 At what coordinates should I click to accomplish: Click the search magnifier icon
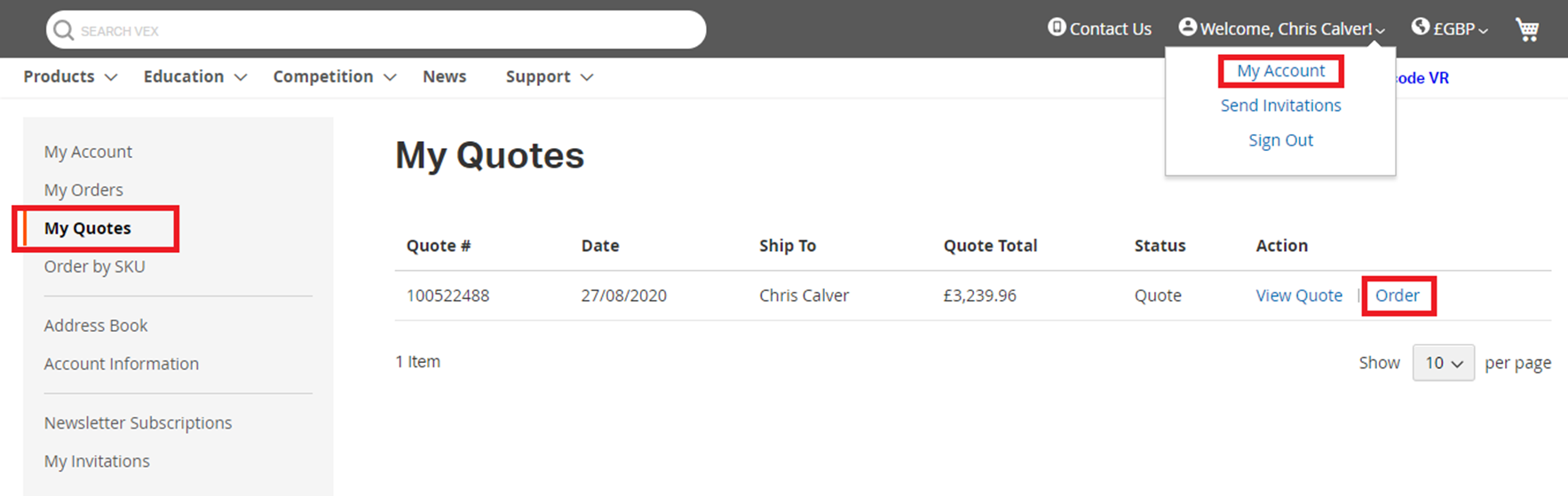click(x=64, y=30)
